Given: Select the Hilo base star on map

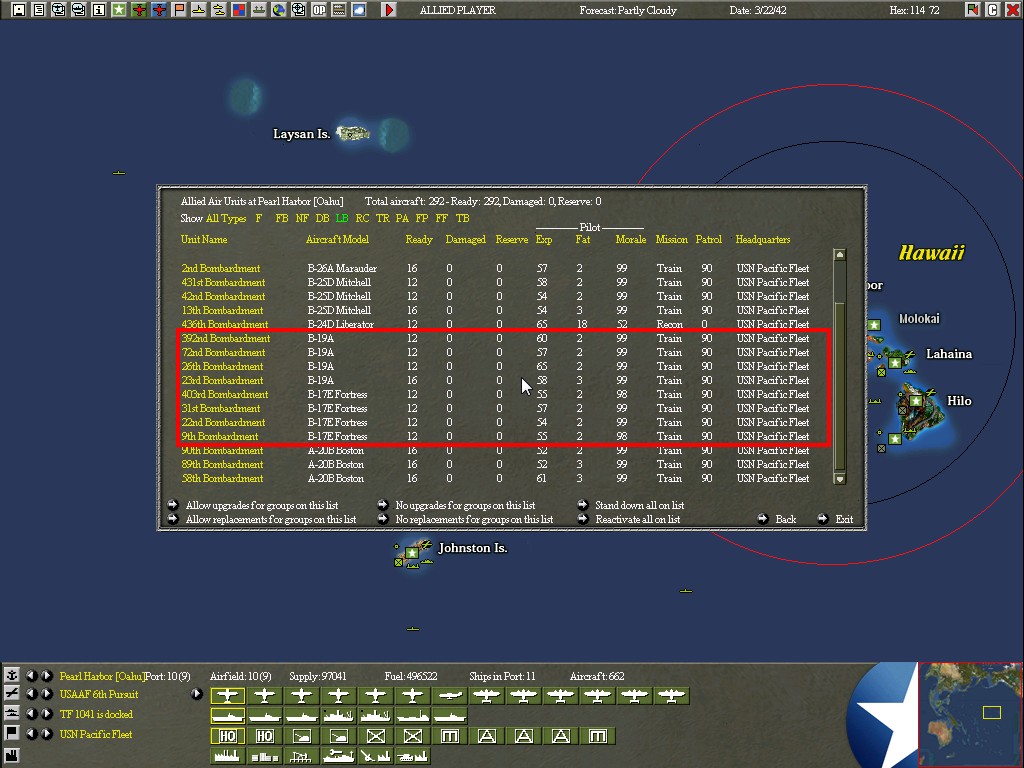Looking at the screenshot, I should (x=916, y=400).
